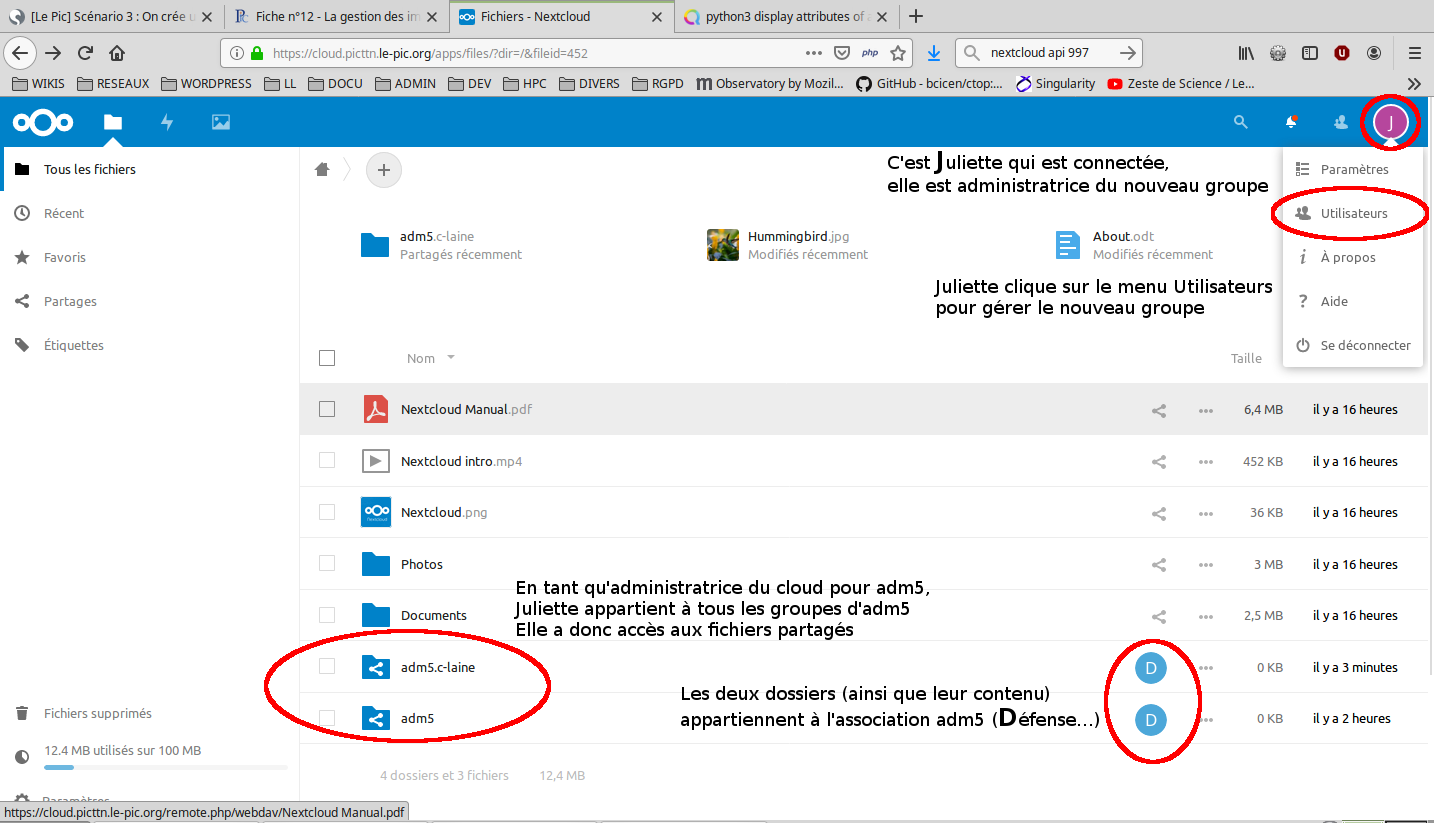
Task: Select the Photos folder checkbox
Action: click(x=327, y=563)
